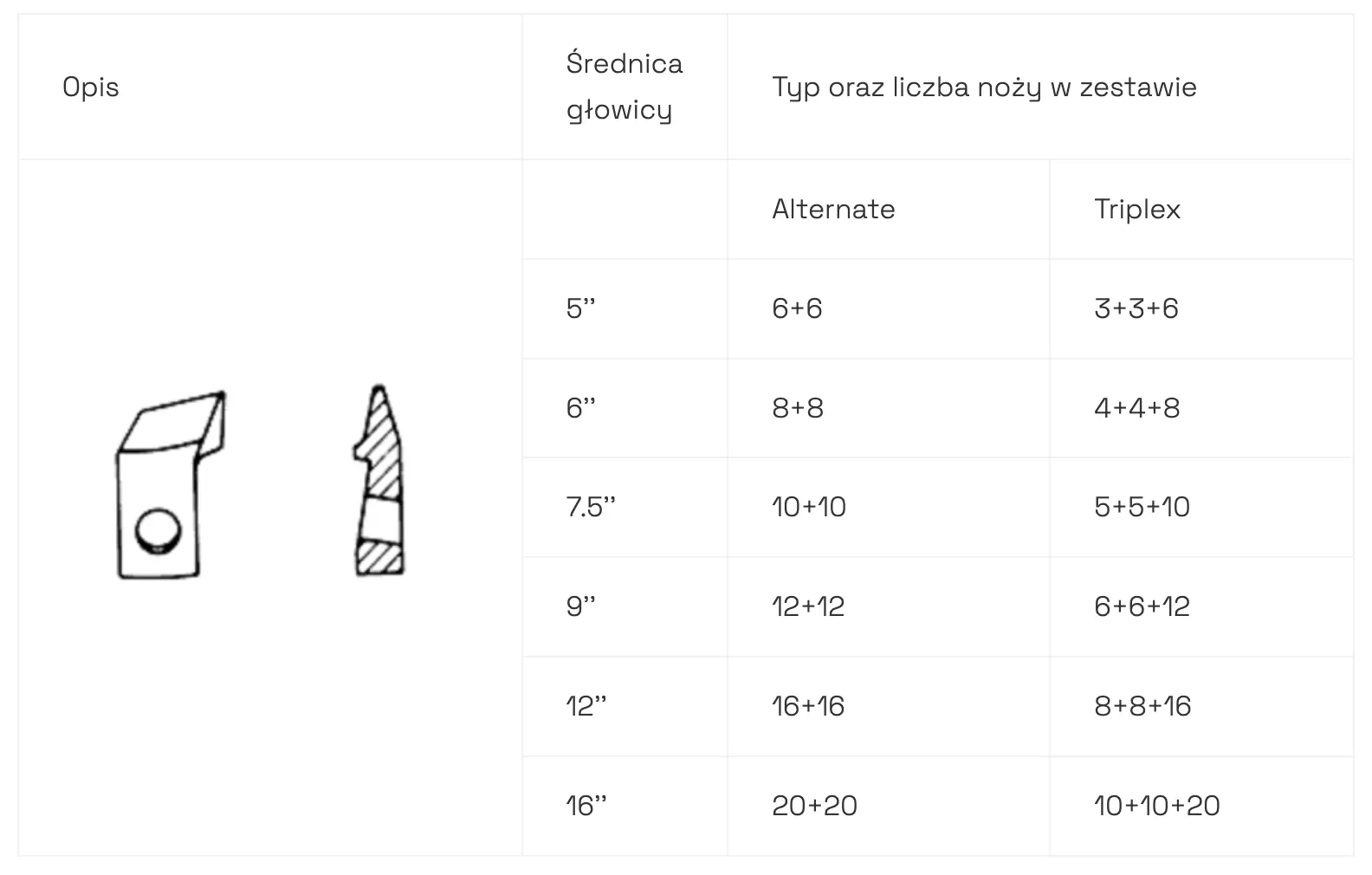Viewport: 1372px width, 875px height.
Task: Click the 16" head diameter cell
Action: pos(586,806)
